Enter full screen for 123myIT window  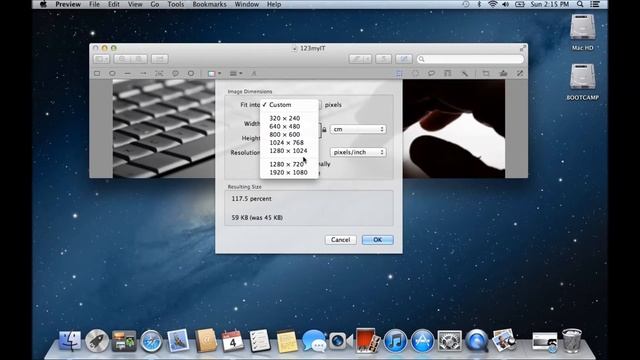coord(522,48)
